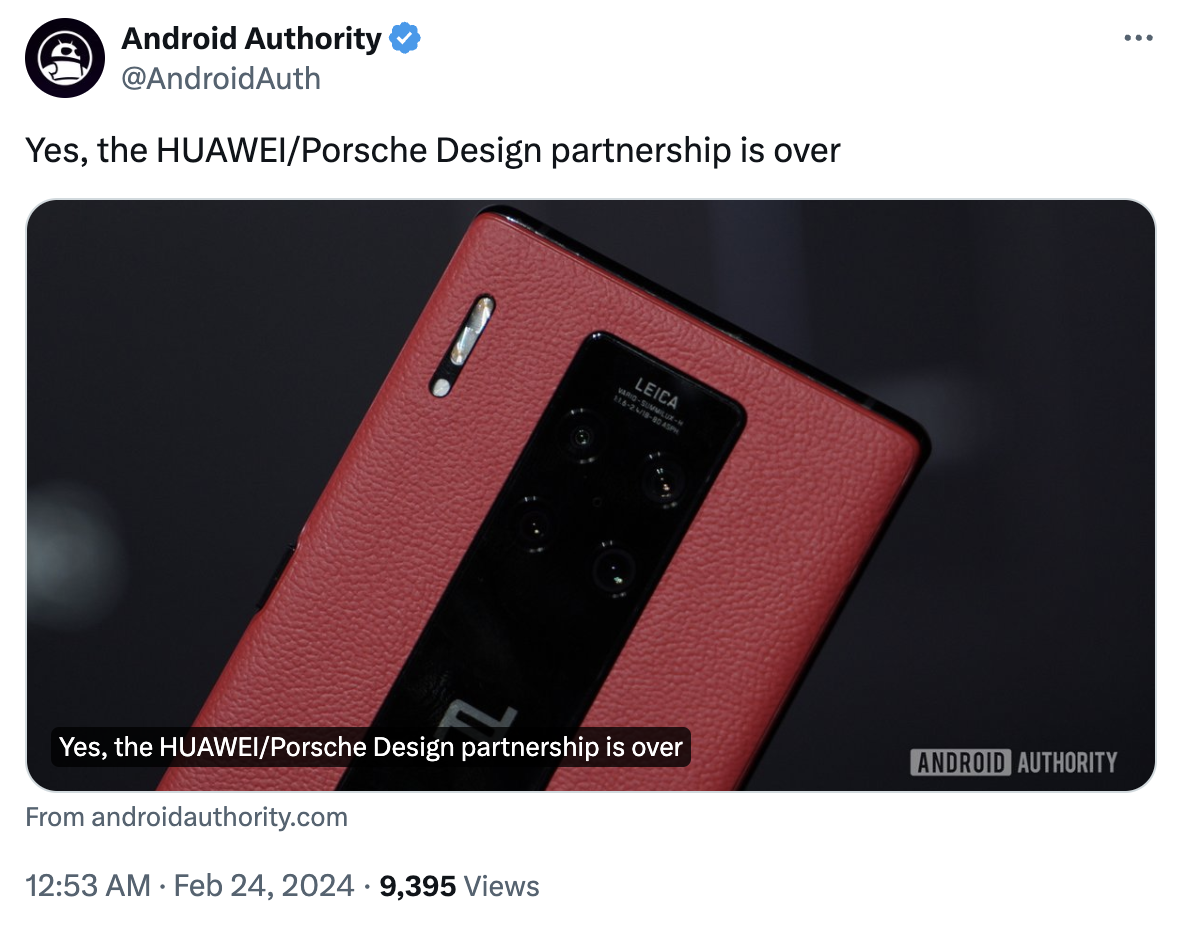Click the card headline caption overlay
The width and height of the screenshot is (1180, 928).
pyautogui.click(x=371, y=747)
